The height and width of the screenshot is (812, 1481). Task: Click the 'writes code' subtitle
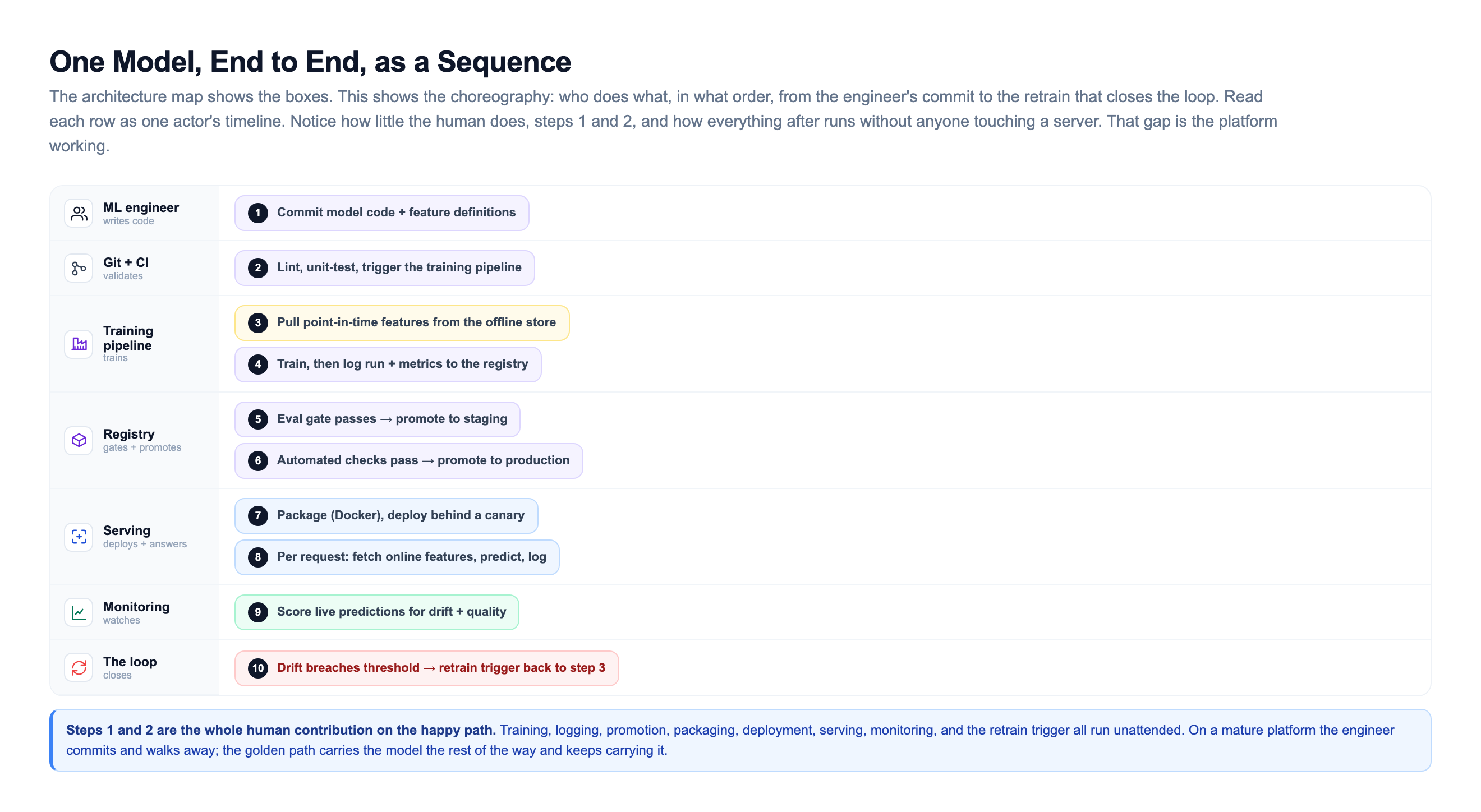tap(128, 222)
